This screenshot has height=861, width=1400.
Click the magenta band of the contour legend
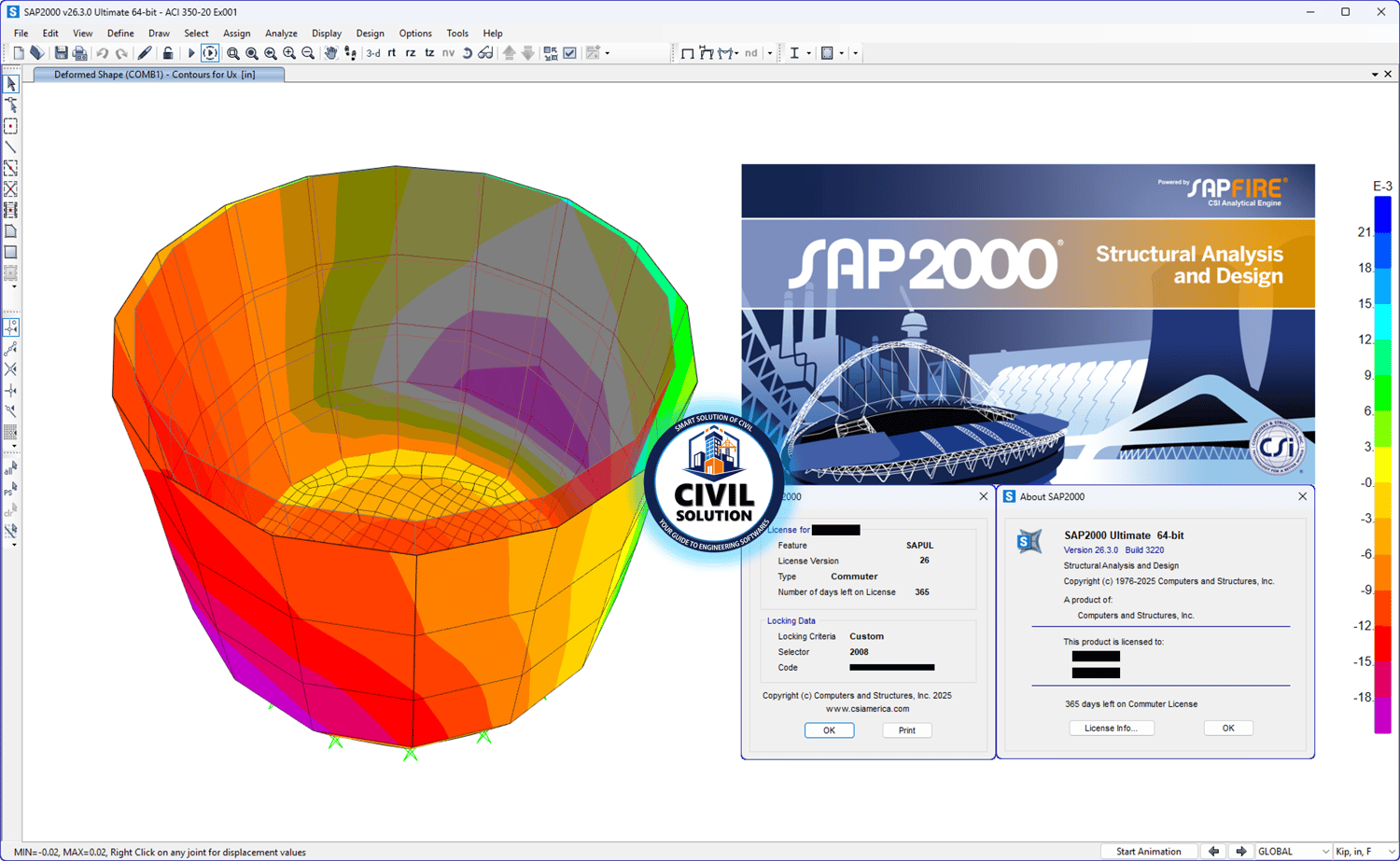tap(1382, 715)
